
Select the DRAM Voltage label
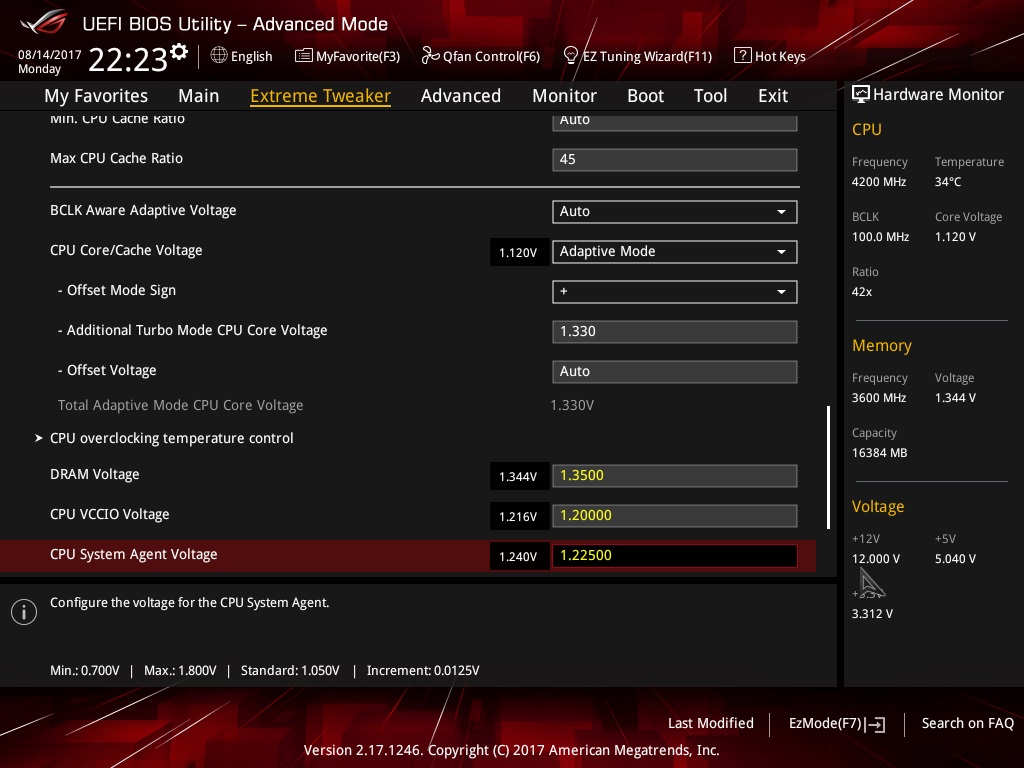tap(95, 474)
